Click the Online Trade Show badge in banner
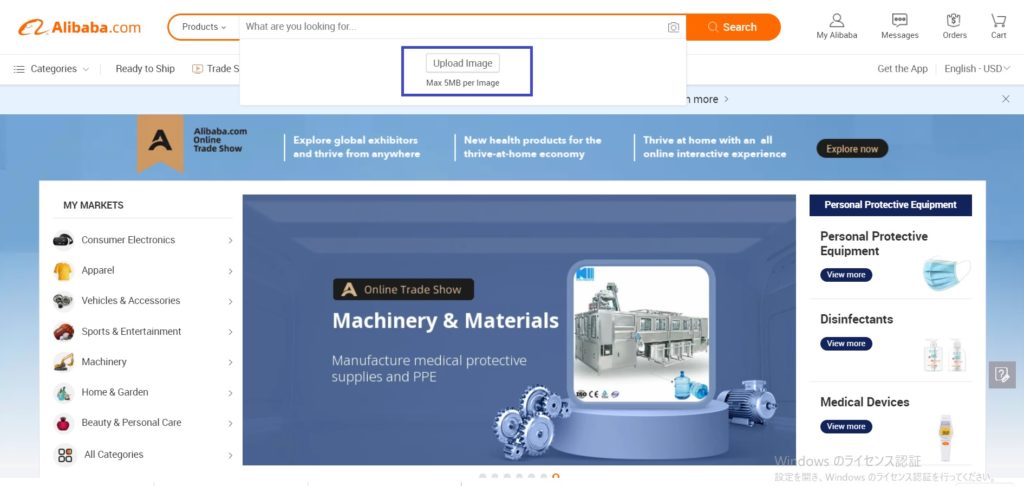The height and width of the screenshot is (486, 1024). [404, 289]
